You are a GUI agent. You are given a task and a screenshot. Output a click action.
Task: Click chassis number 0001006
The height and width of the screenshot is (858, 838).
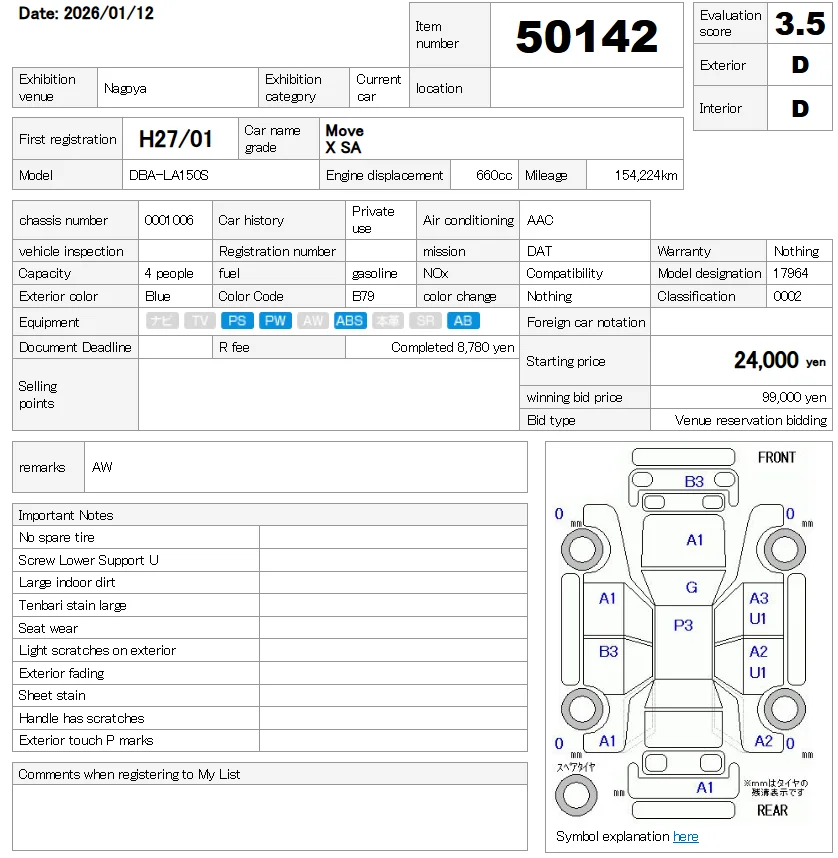point(169,220)
